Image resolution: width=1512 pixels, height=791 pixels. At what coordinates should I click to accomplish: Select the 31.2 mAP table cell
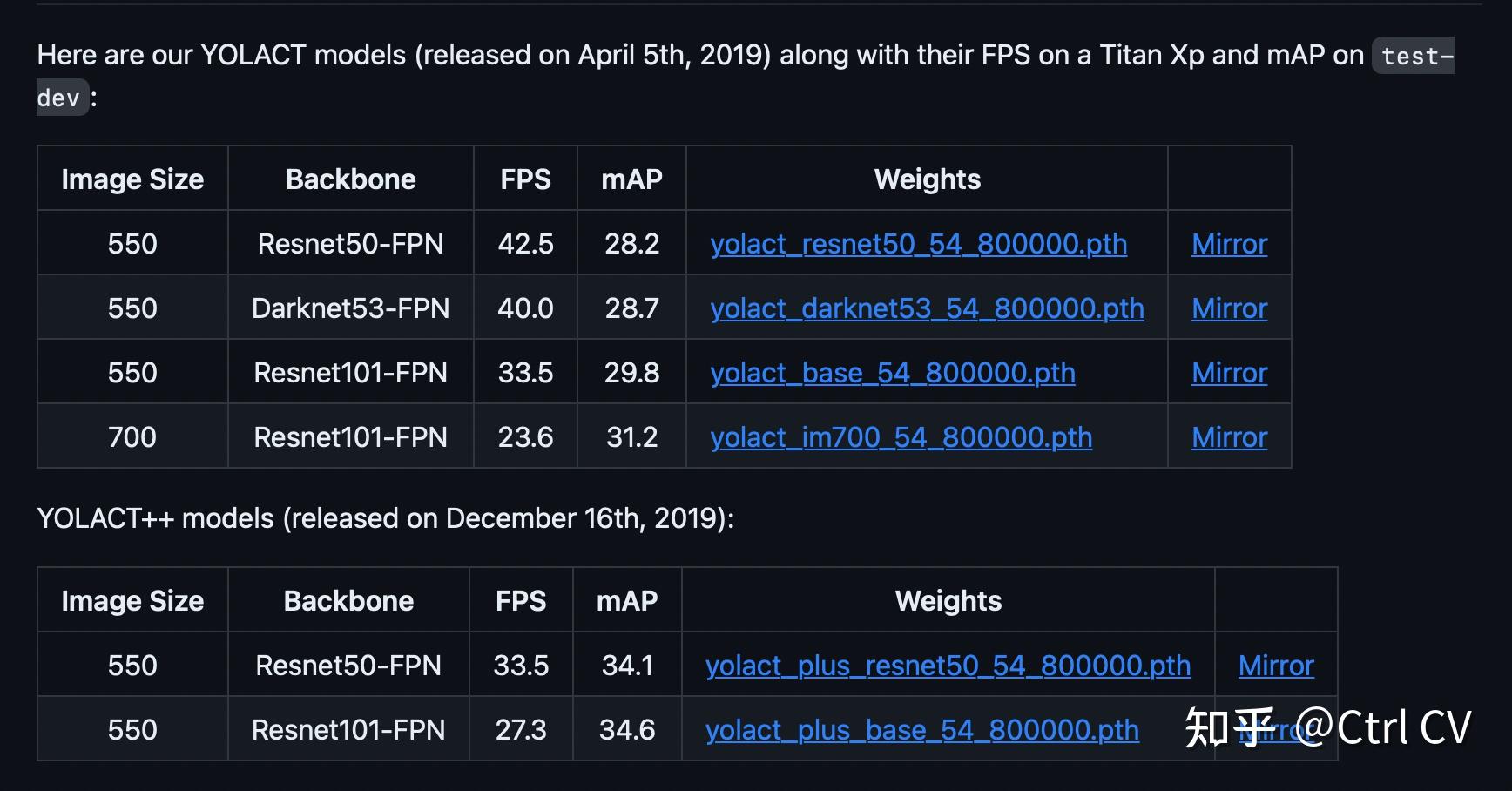click(631, 437)
